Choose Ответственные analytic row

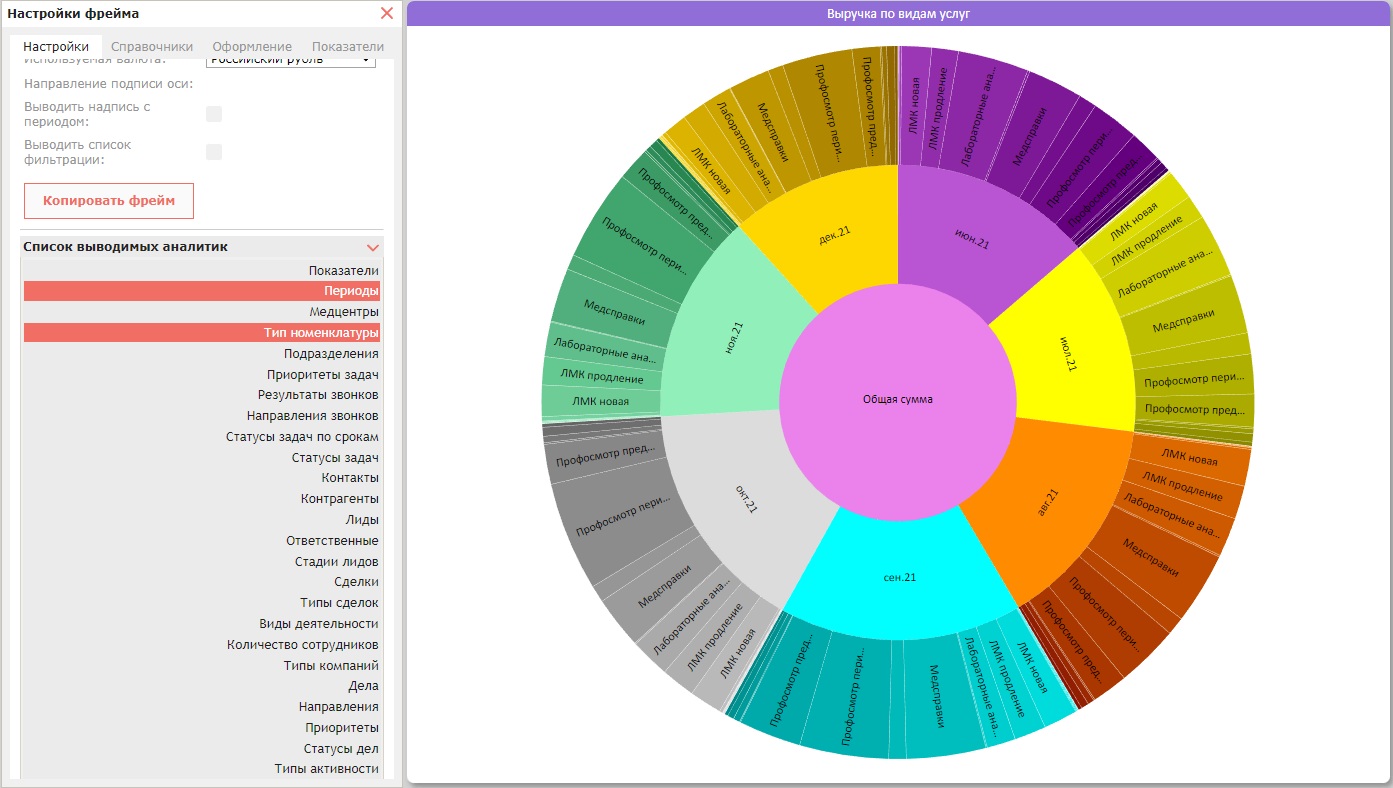coord(202,541)
